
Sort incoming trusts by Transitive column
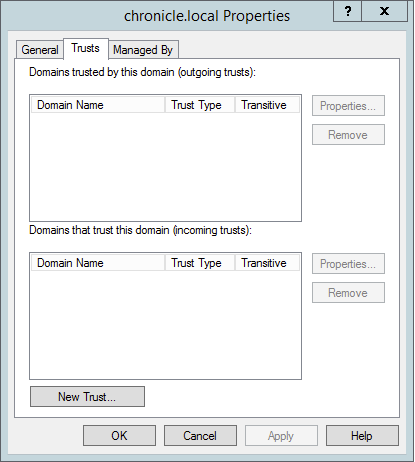(x=267, y=263)
